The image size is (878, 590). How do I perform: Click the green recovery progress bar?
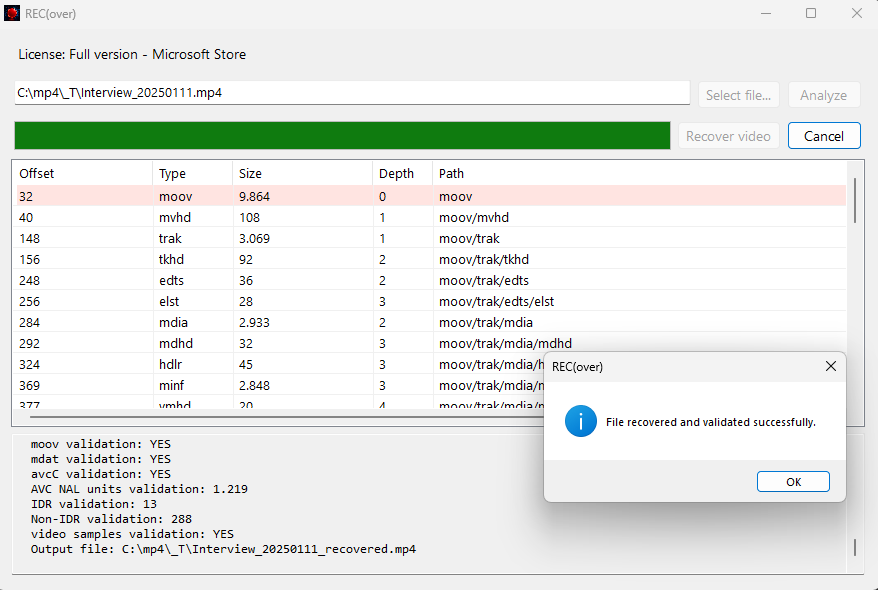[x=342, y=135]
